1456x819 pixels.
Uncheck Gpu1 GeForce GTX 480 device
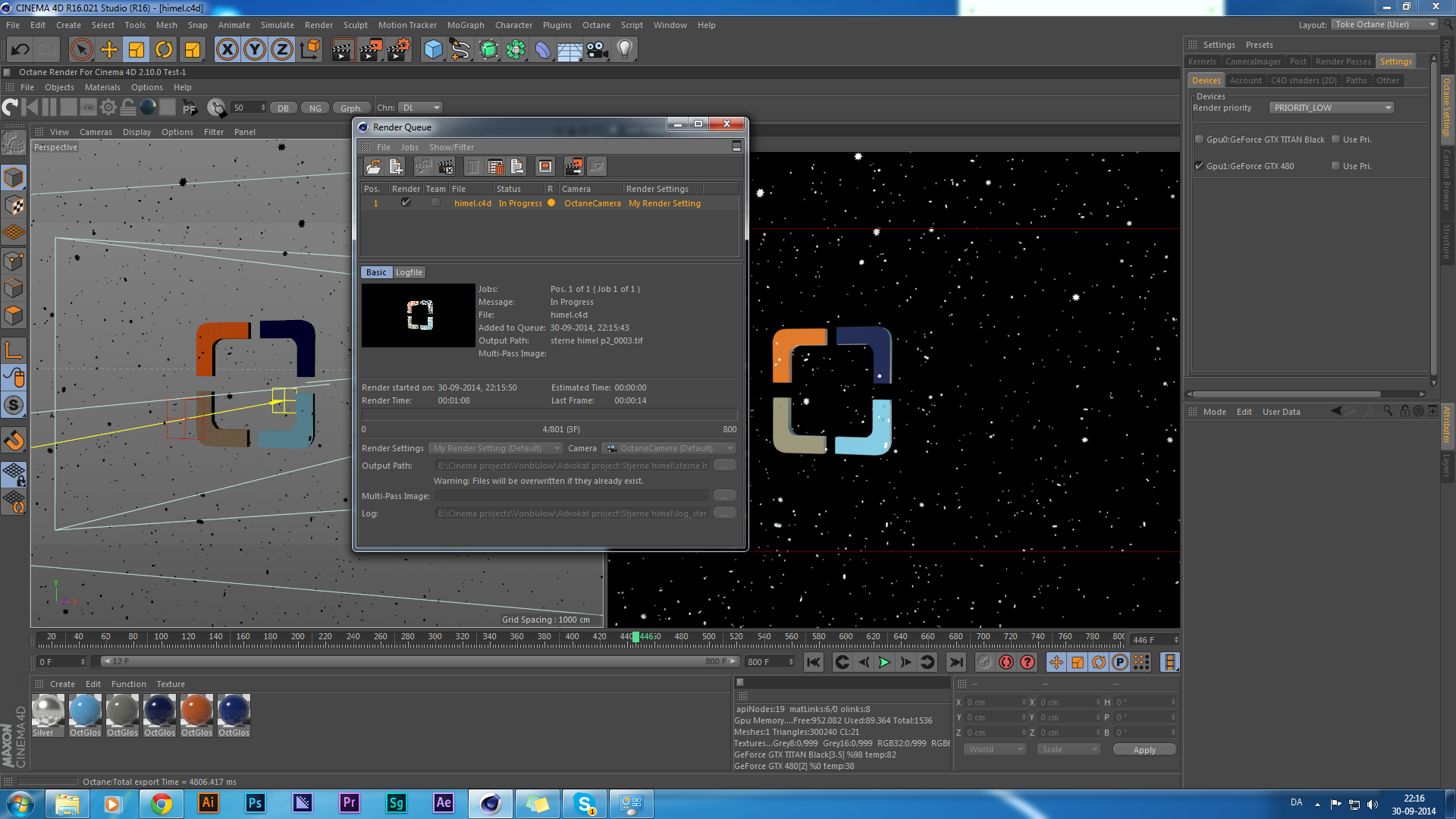[x=1199, y=166]
